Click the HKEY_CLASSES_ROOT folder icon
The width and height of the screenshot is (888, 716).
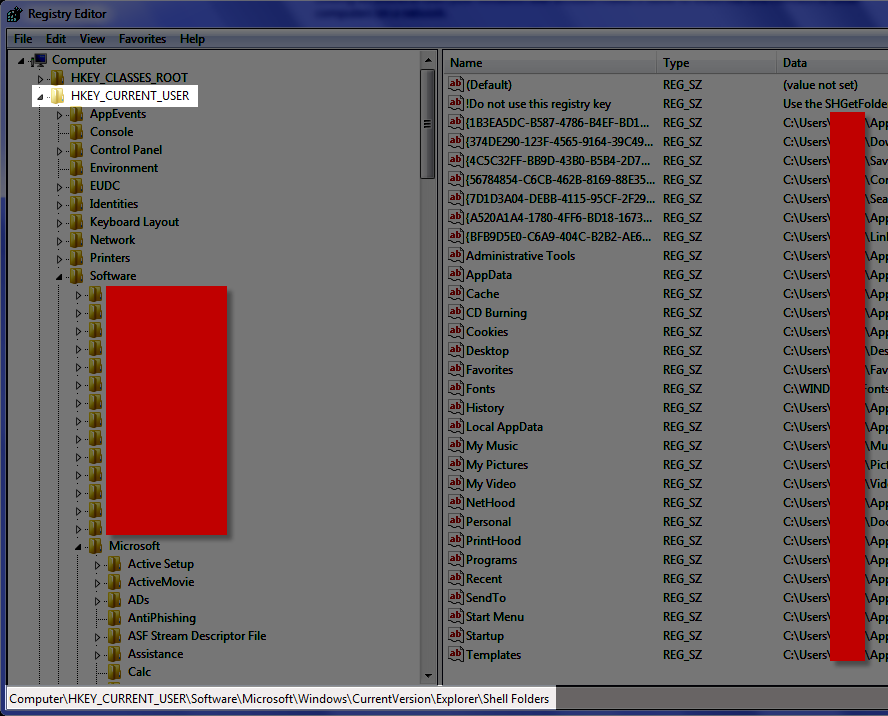point(57,78)
